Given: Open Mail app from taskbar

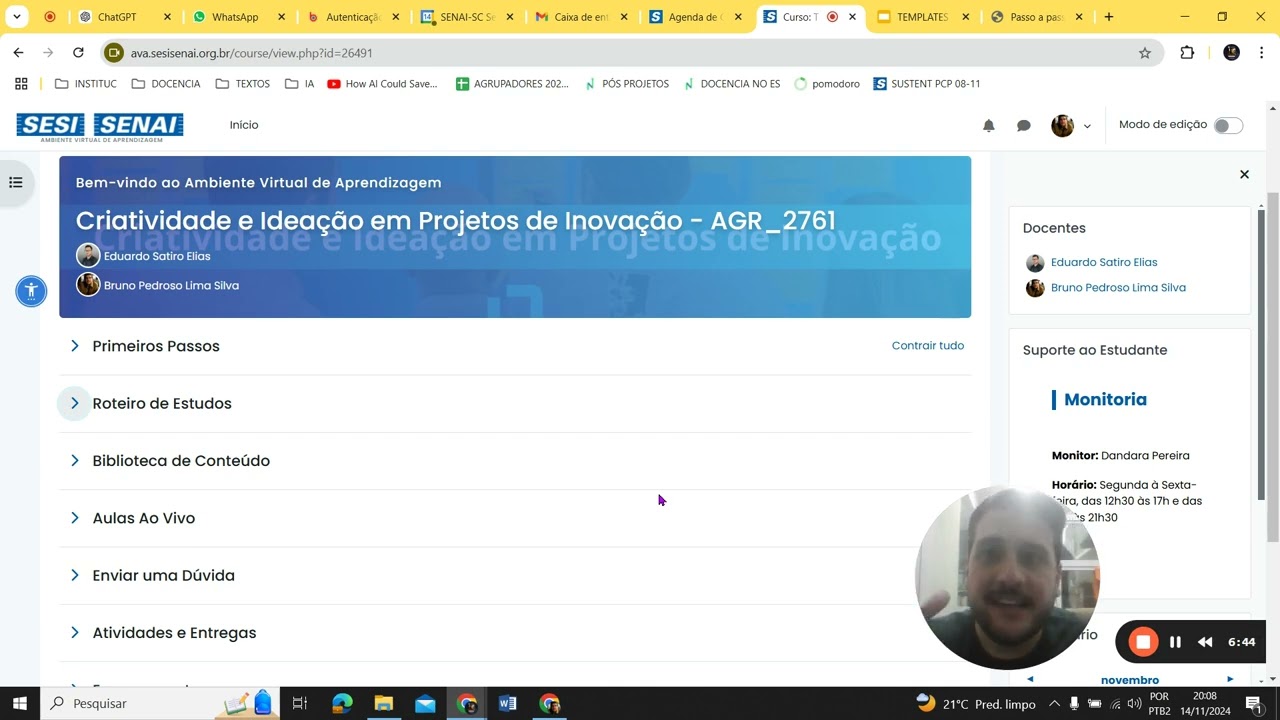Looking at the screenshot, I should [x=425, y=703].
